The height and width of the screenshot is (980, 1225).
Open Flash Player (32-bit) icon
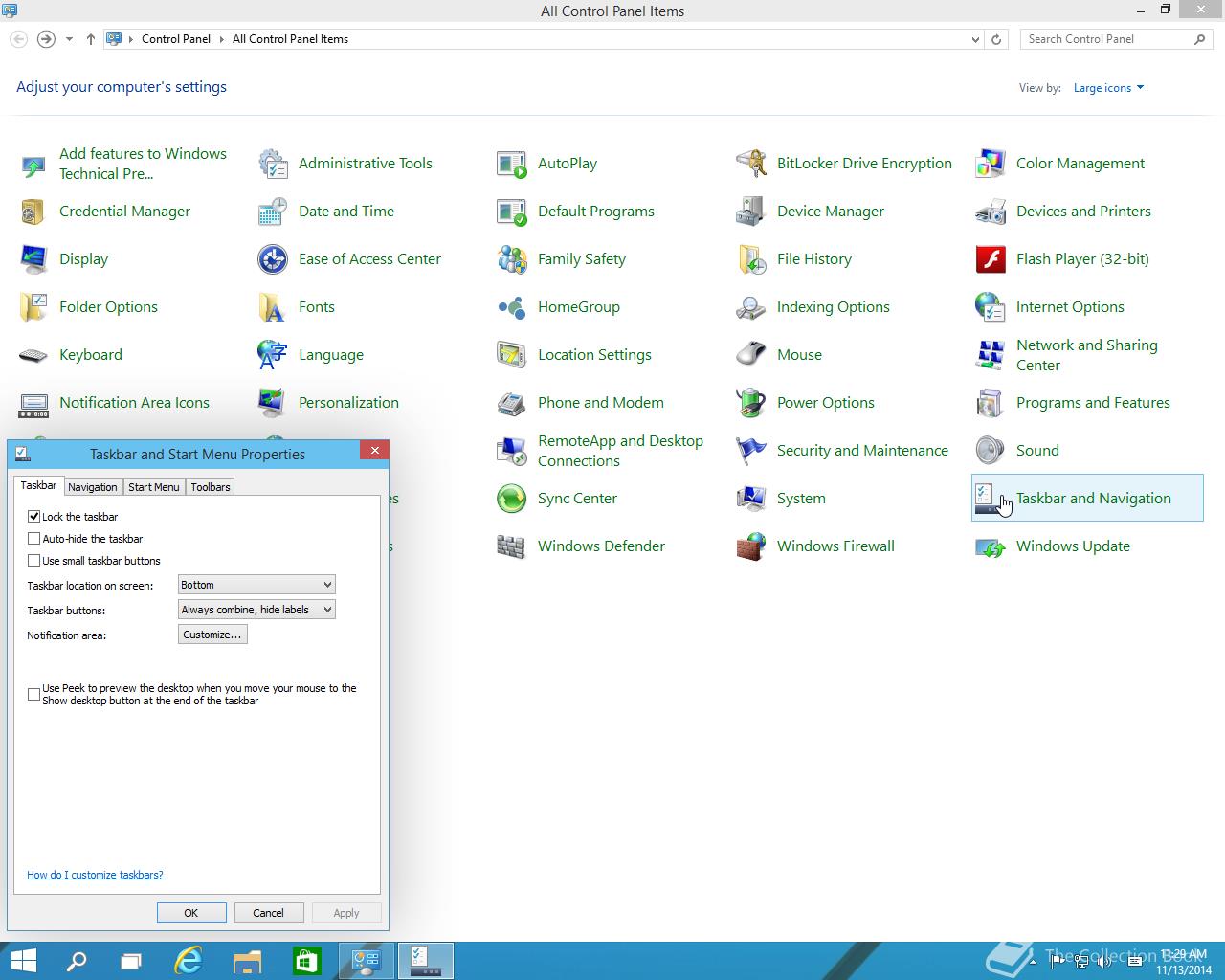(991, 259)
